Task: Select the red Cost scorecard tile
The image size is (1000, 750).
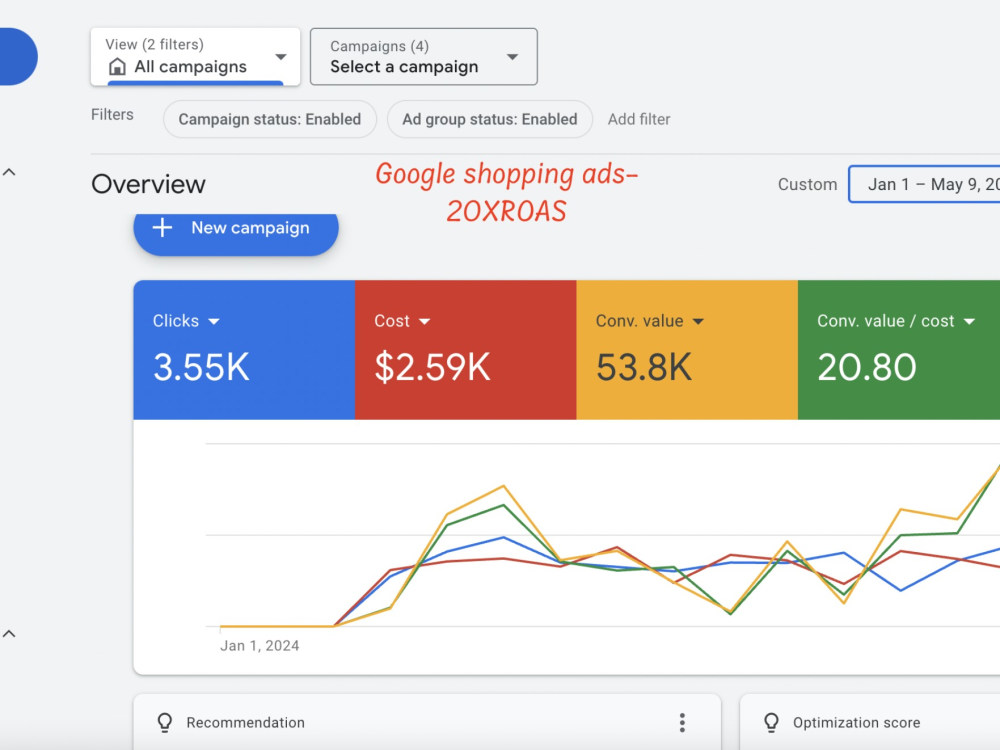Action: coord(466,349)
